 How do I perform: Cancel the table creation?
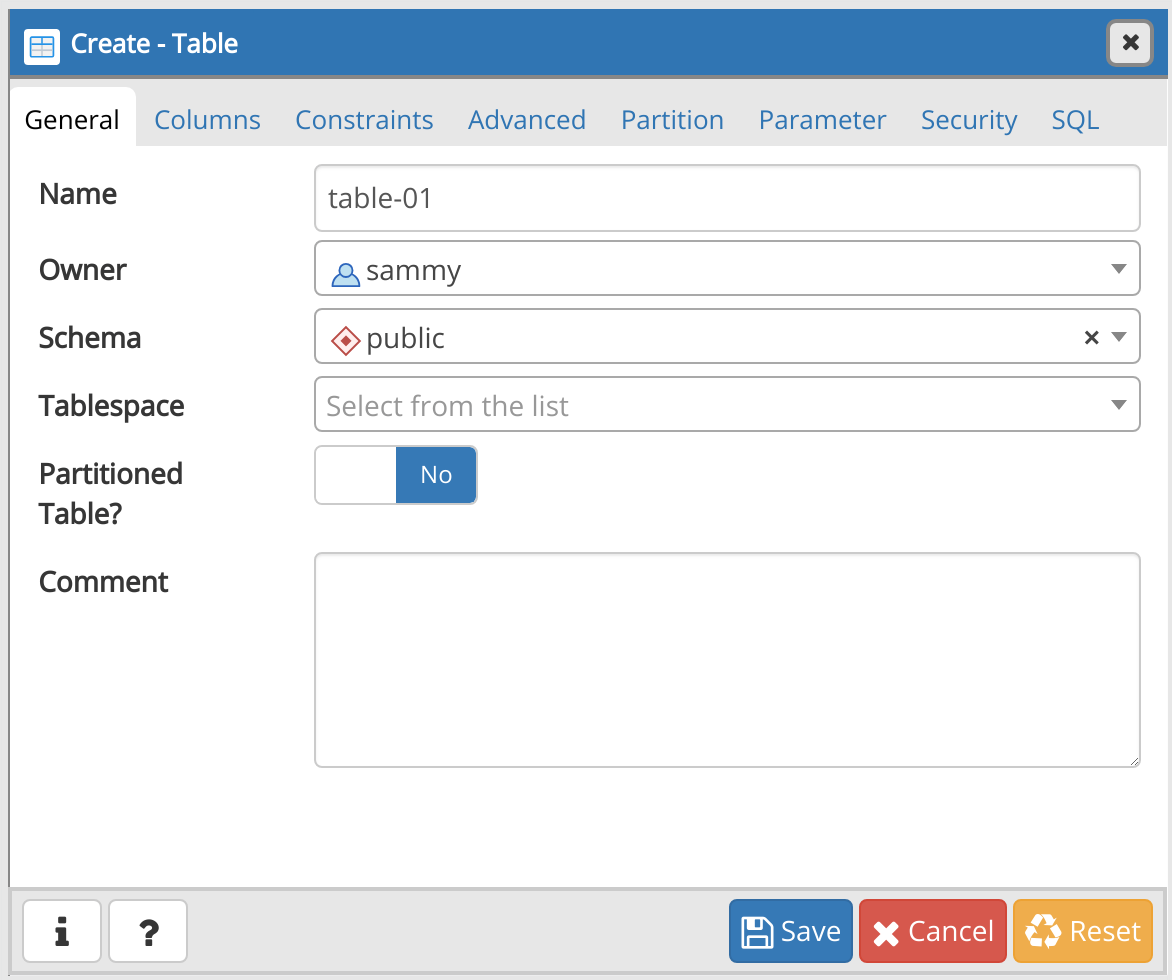tap(932, 930)
